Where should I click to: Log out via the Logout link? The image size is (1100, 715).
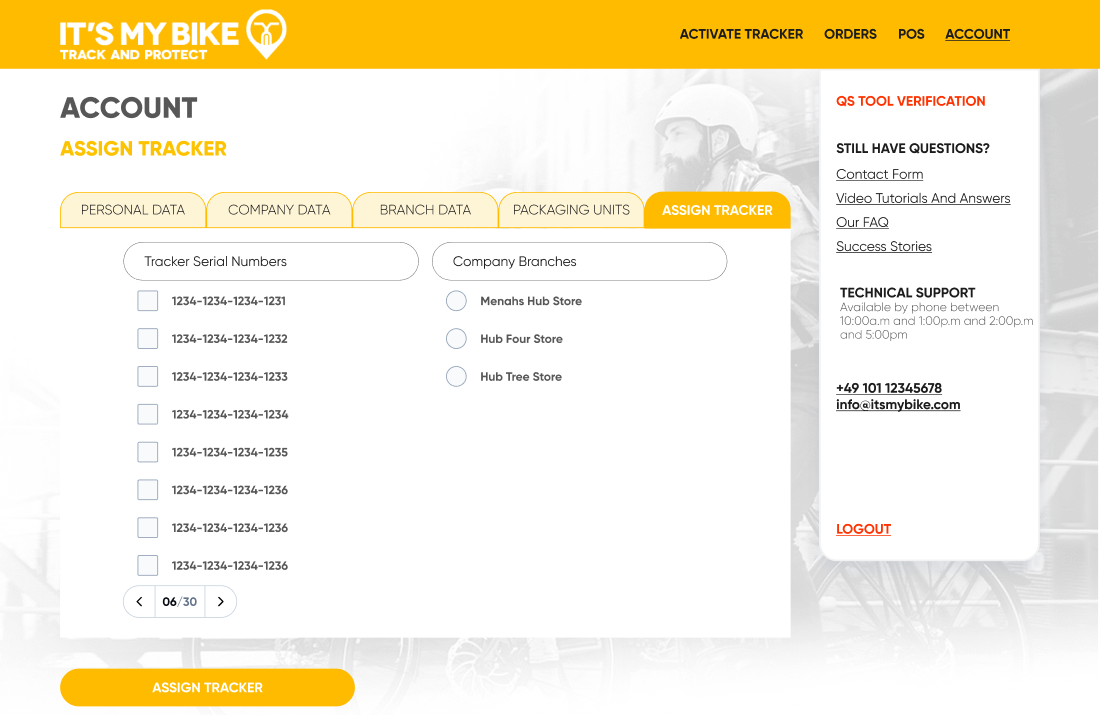point(863,529)
